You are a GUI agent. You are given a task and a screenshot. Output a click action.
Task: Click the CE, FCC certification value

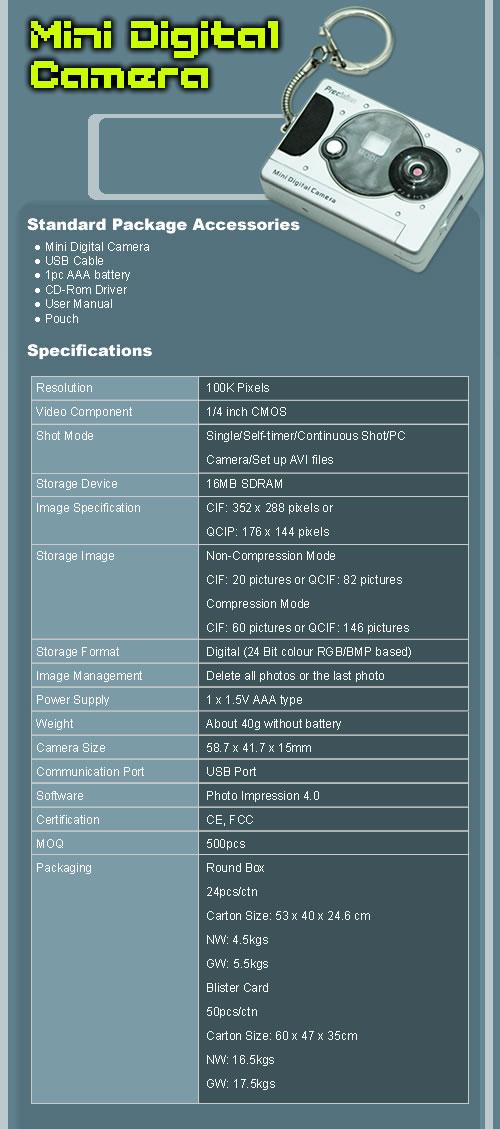[x=230, y=819]
